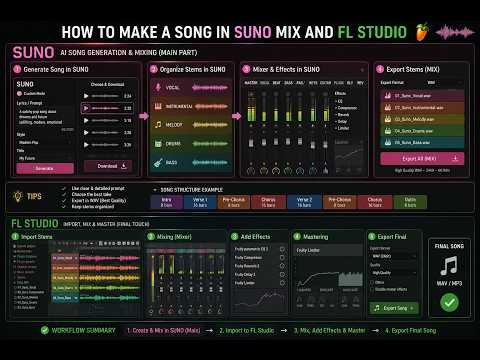
Task: Click the TIPS lightbulb icon
Action: coord(18,196)
